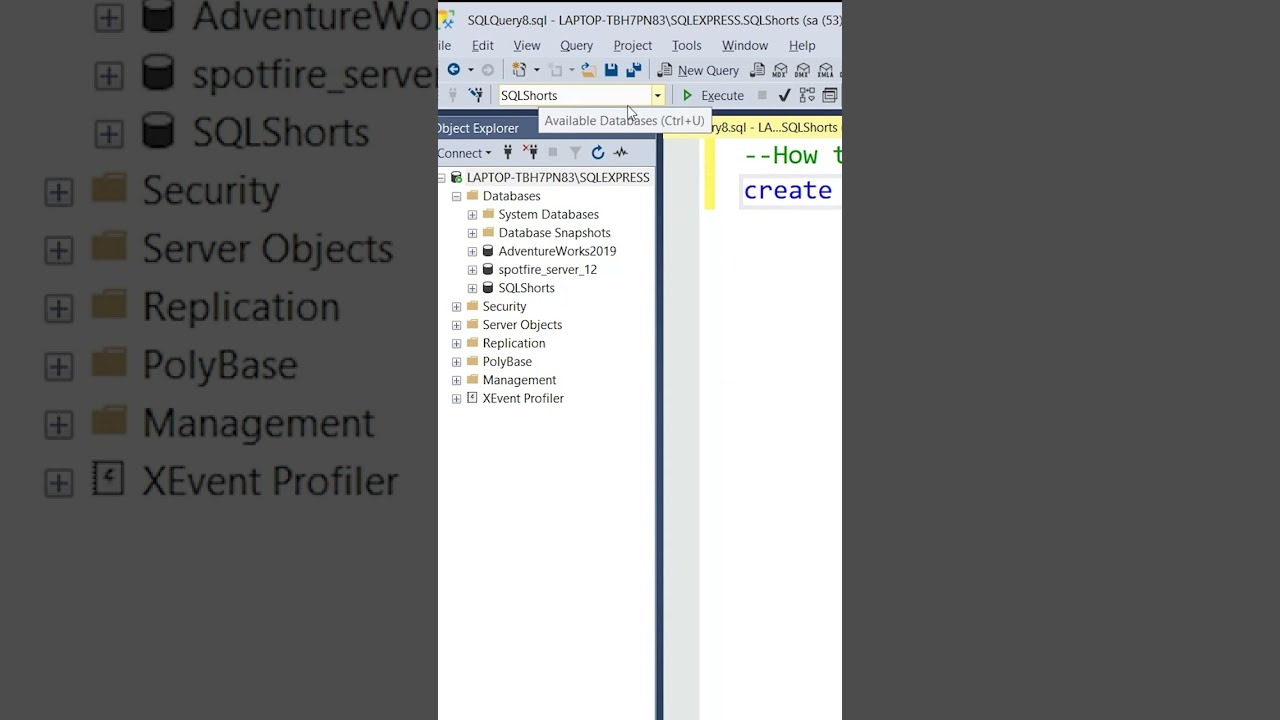Click the Open File folder icon

(589, 70)
